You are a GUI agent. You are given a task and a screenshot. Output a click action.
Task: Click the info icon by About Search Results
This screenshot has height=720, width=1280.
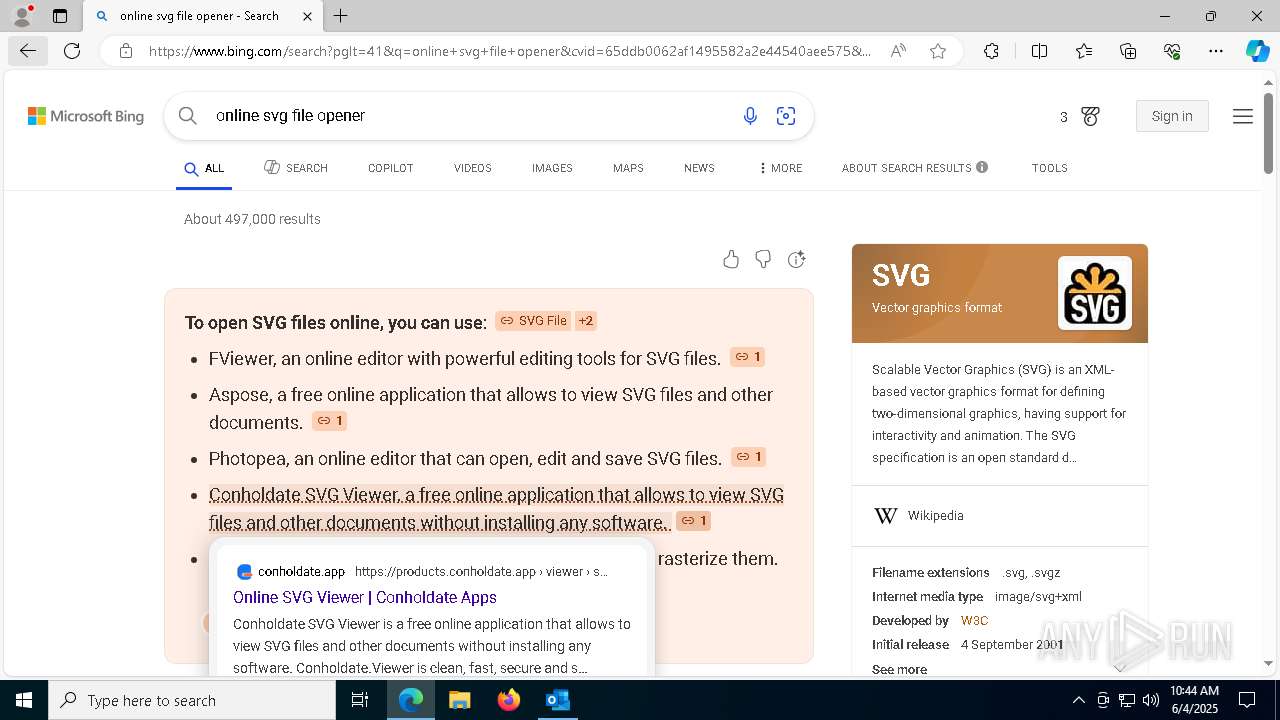[982, 167]
